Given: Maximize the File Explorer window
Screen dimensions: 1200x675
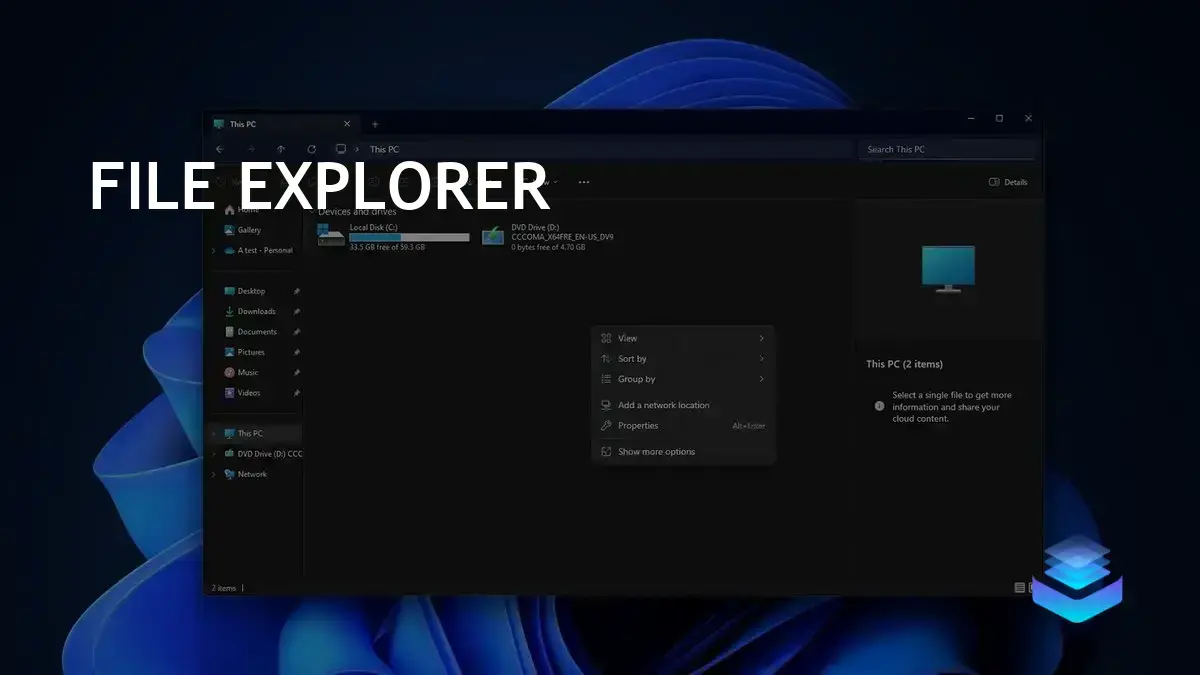Looking at the screenshot, I should (x=999, y=118).
